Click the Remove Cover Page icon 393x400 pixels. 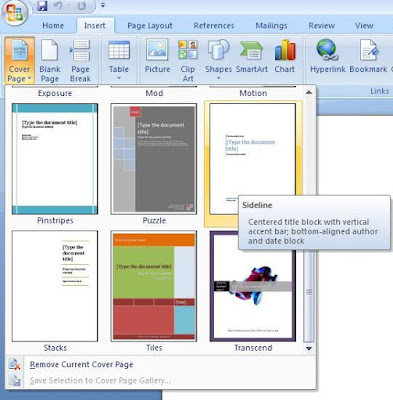(x=15, y=364)
